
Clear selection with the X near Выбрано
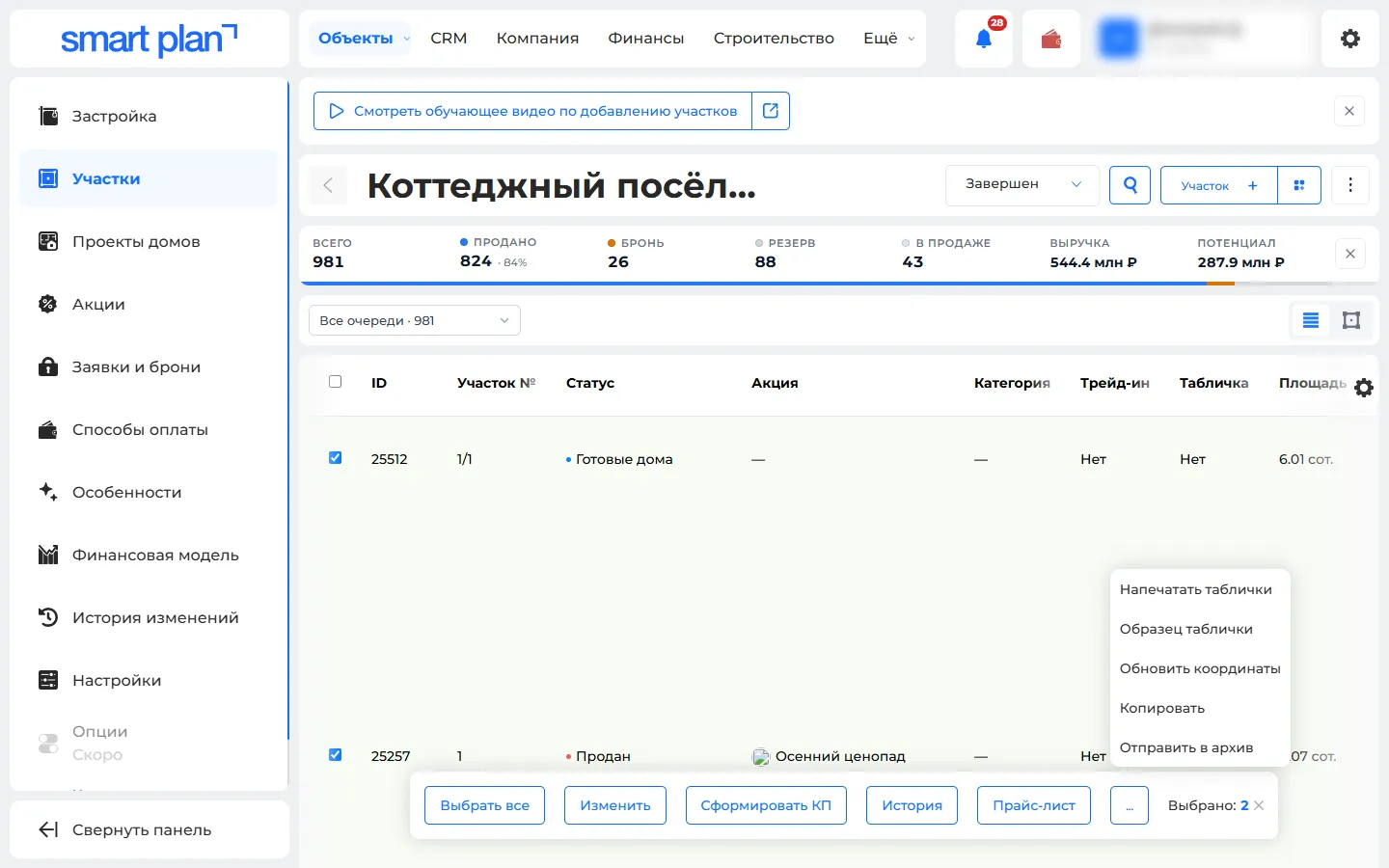1259,805
